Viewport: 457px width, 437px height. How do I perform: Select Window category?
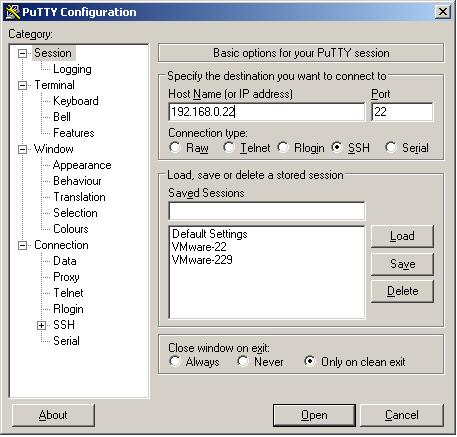point(54,149)
